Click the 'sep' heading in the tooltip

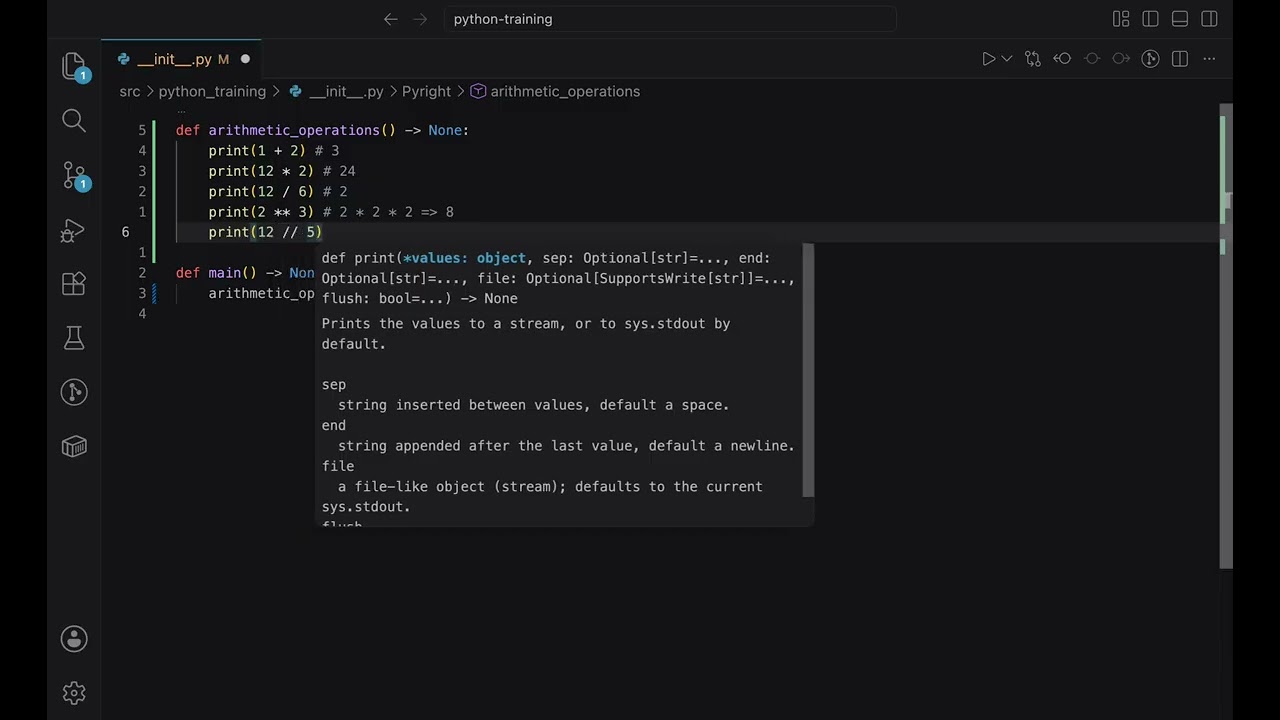pyautogui.click(x=334, y=385)
